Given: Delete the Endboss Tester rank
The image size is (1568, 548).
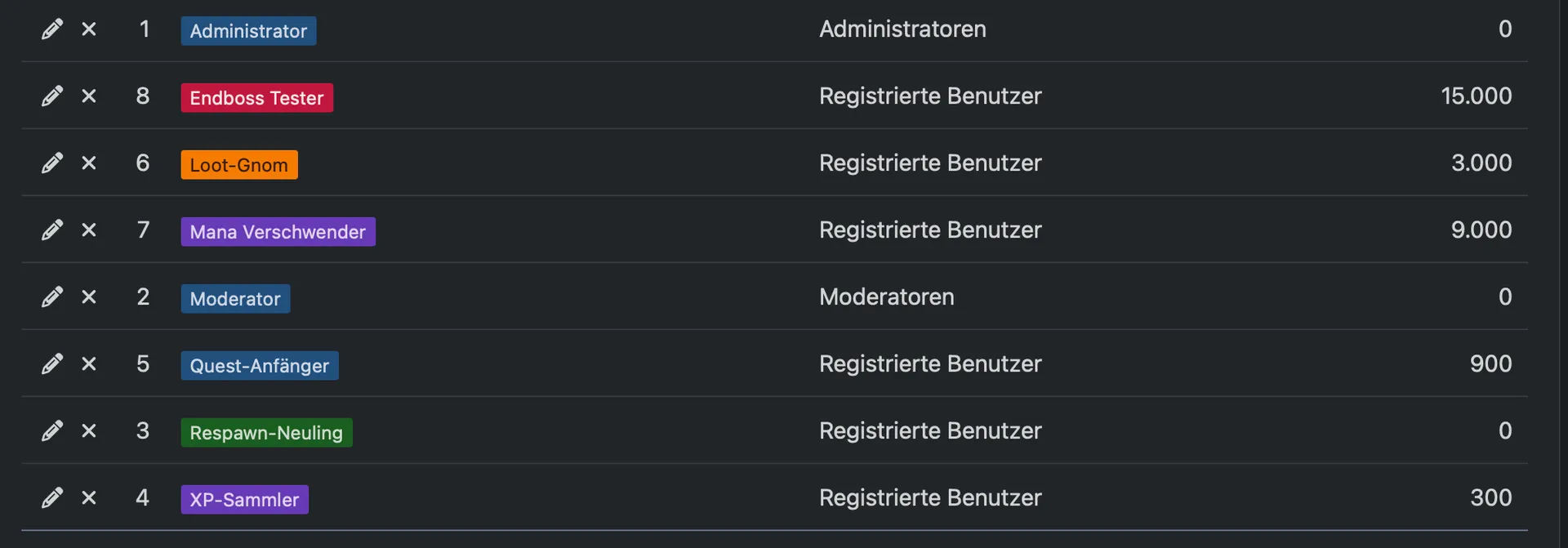Looking at the screenshot, I should [x=89, y=96].
